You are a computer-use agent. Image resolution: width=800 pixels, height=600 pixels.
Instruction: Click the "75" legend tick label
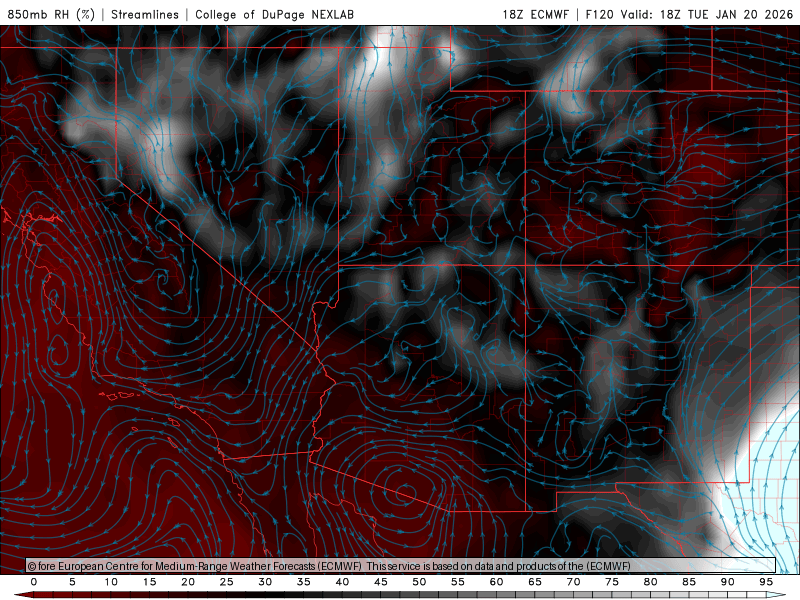coord(612,582)
